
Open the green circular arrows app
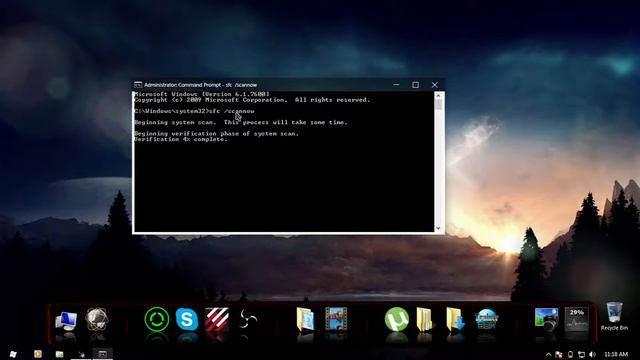pyautogui.click(x=157, y=319)
